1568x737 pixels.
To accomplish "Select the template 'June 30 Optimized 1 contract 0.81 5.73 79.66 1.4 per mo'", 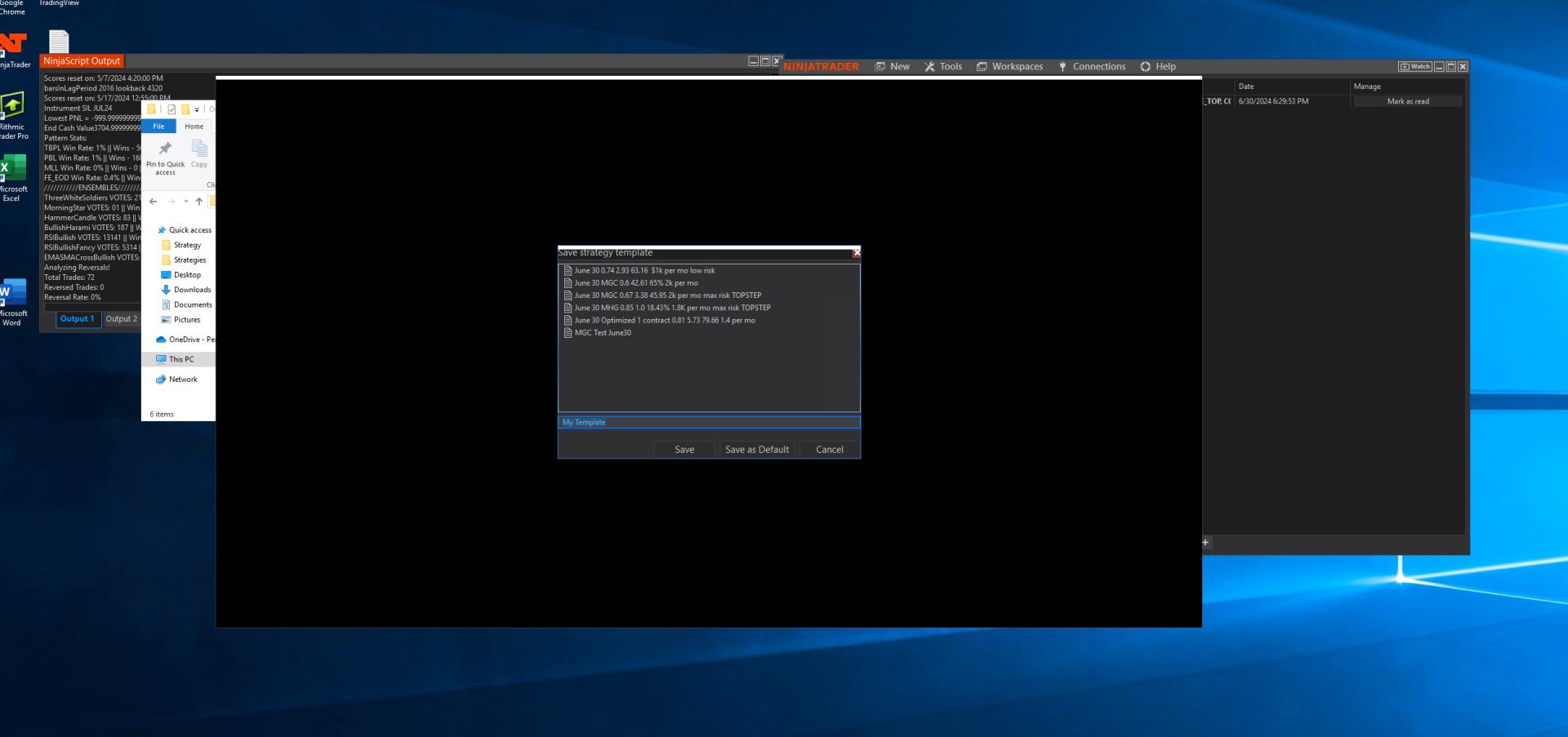I will [665, 321].
